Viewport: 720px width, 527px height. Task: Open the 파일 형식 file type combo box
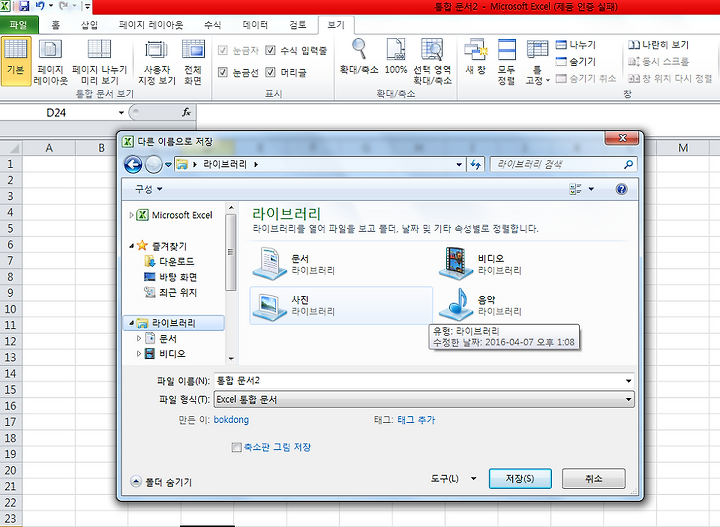424,399
